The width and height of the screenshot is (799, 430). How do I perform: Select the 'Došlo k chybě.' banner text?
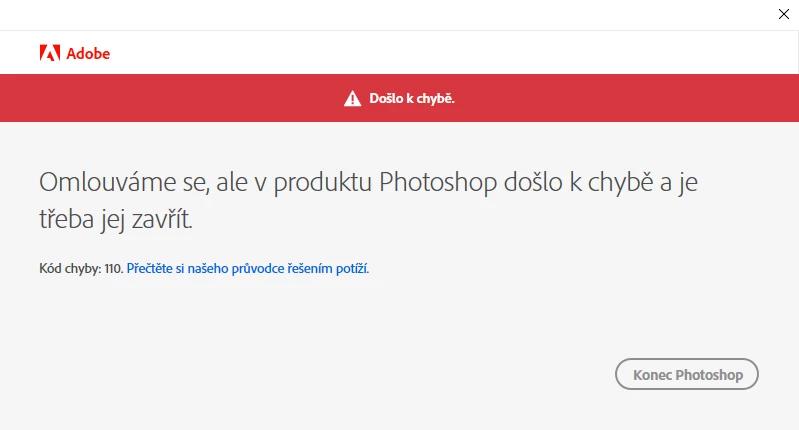412,98
